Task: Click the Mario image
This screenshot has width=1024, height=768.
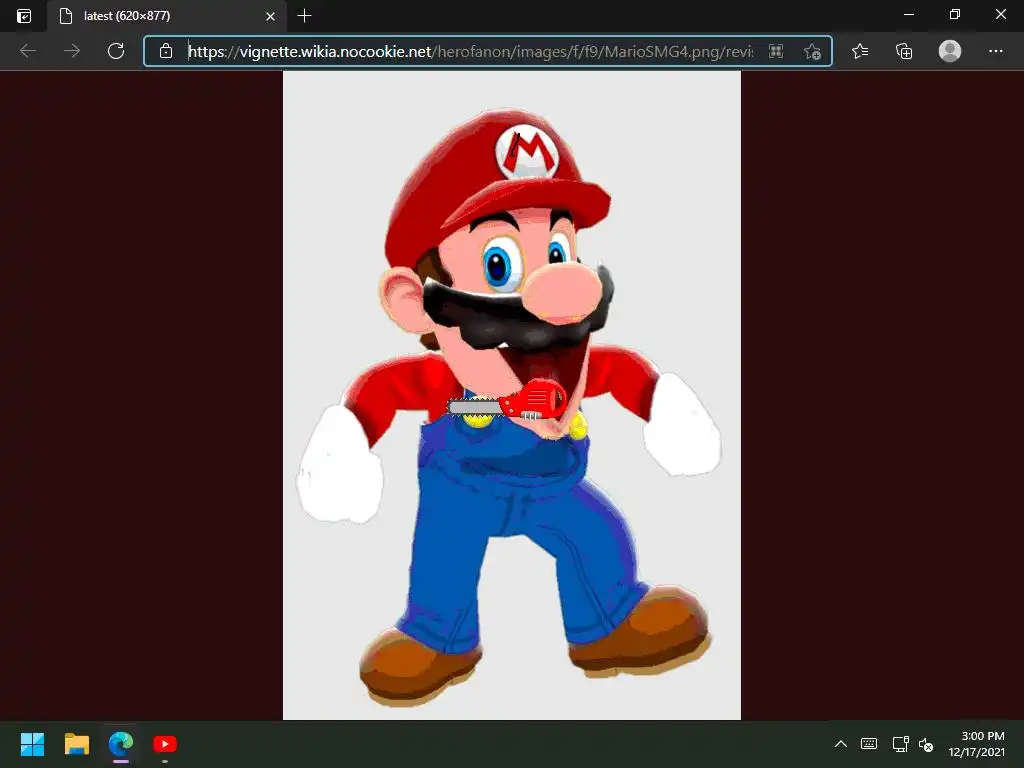Action: click(x=511, y=395)
